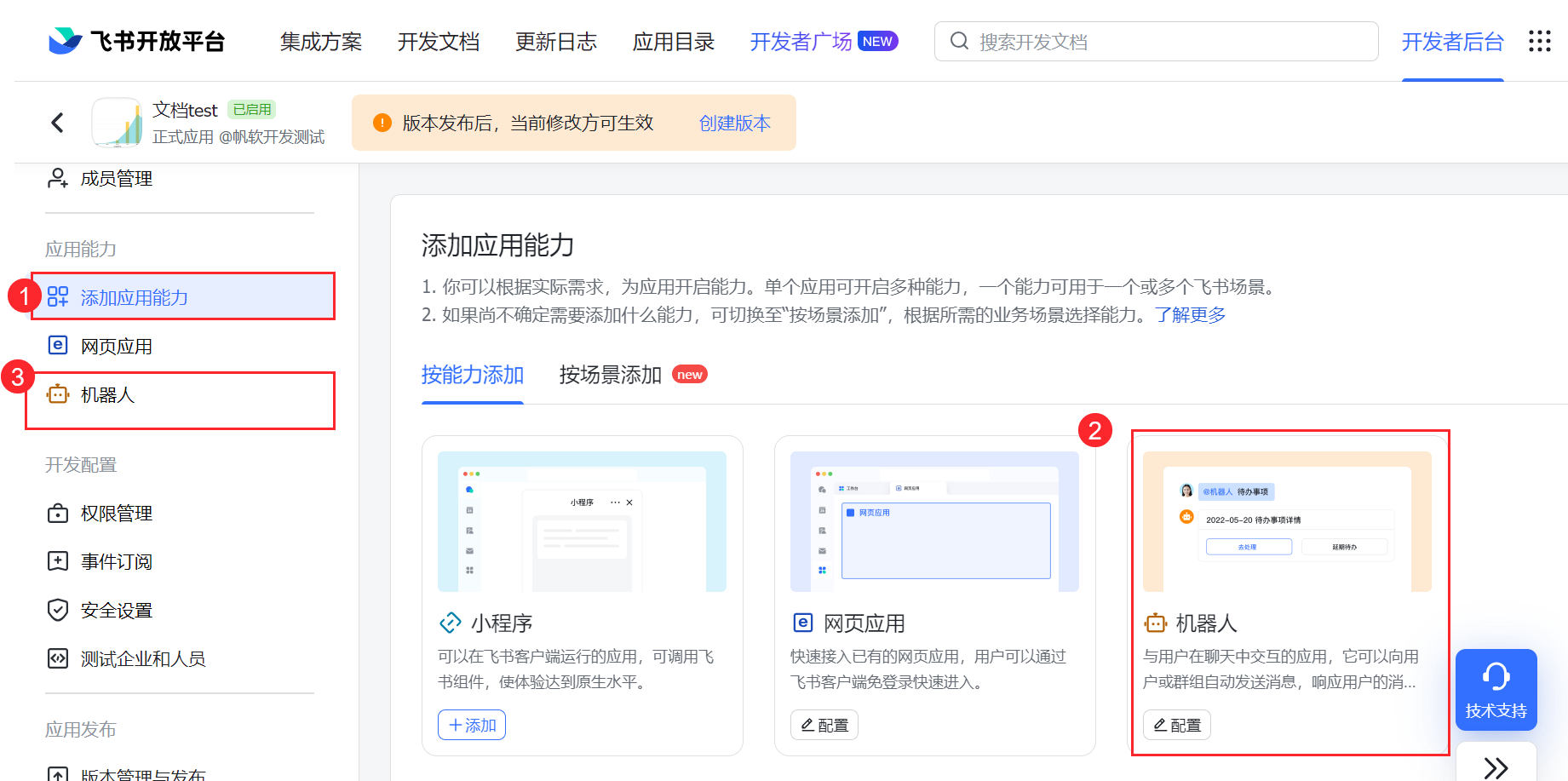Click the text 正式应用 @帆软开发测试
This screenshot has height=781, width=1568.
[x=238, y=137]
